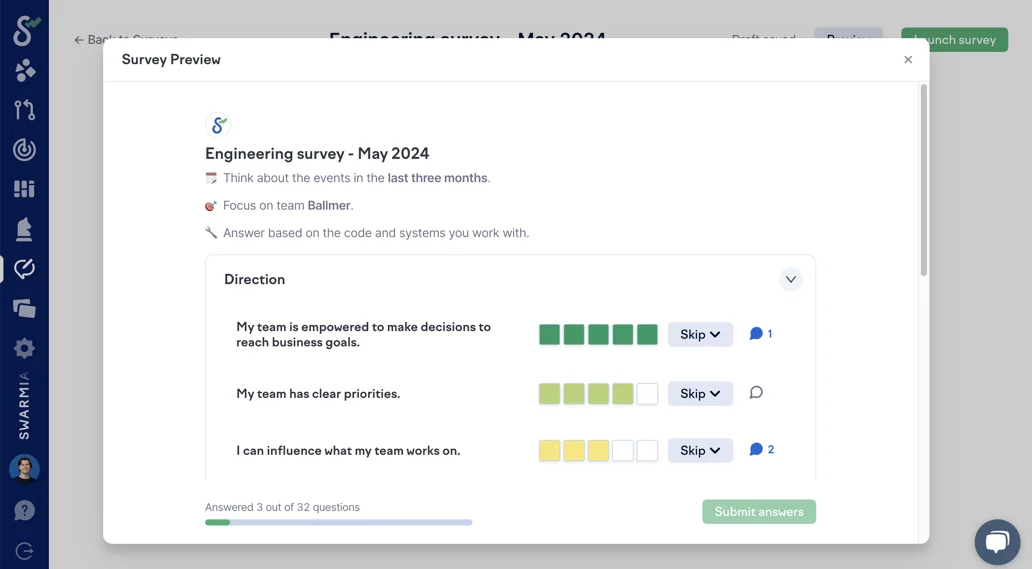
Task: Click the Submit answers button
Action: pyautogui.click(x=758, y=512)
